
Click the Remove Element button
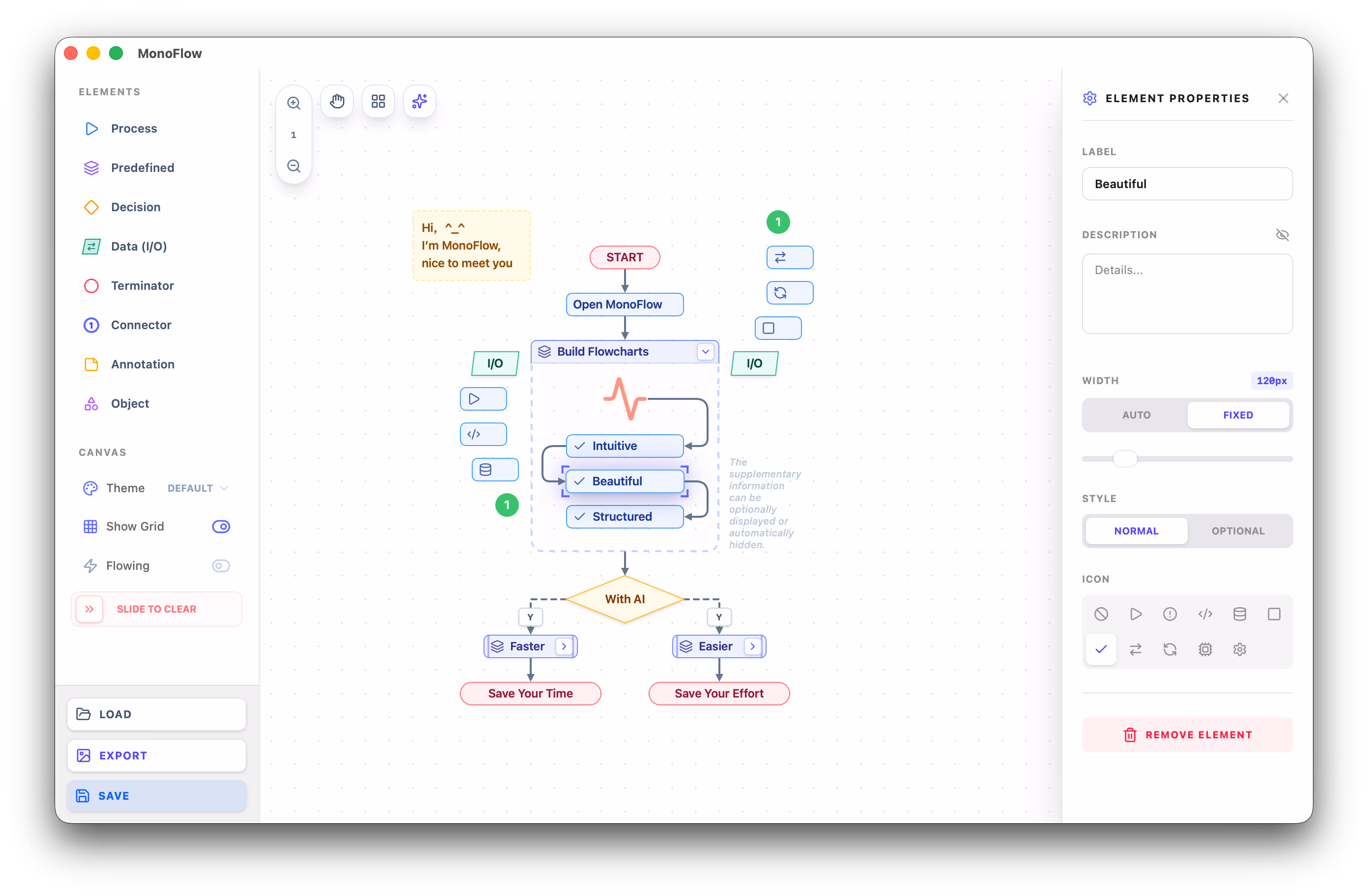(1187, 735)
